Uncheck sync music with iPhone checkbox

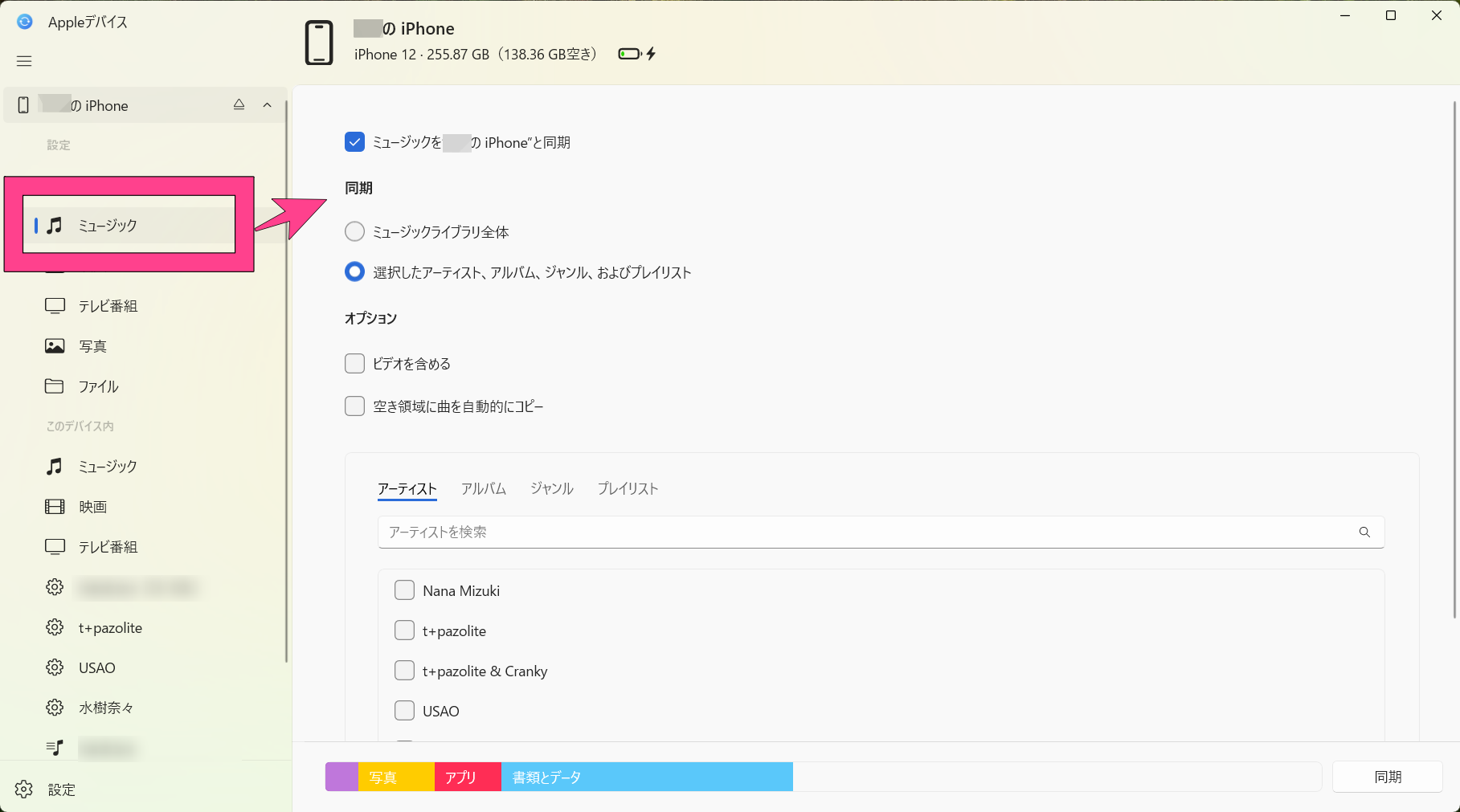coord(354,142)
